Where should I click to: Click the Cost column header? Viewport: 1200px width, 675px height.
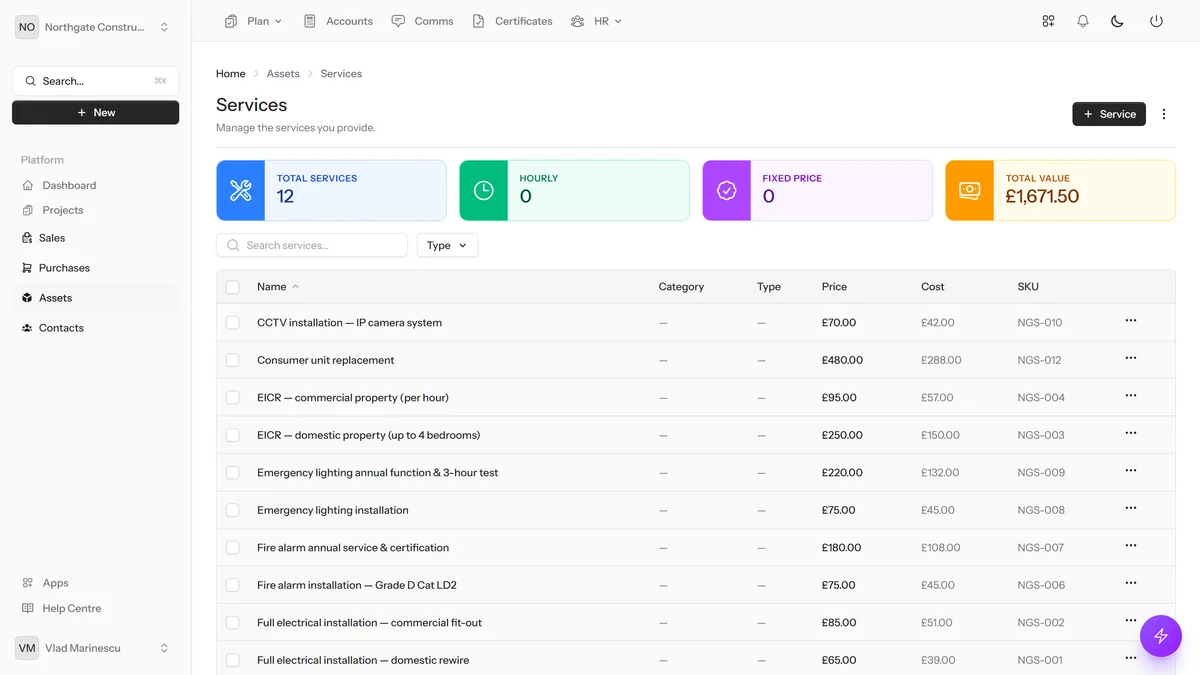pyautogui.click(x=933, y=287)
